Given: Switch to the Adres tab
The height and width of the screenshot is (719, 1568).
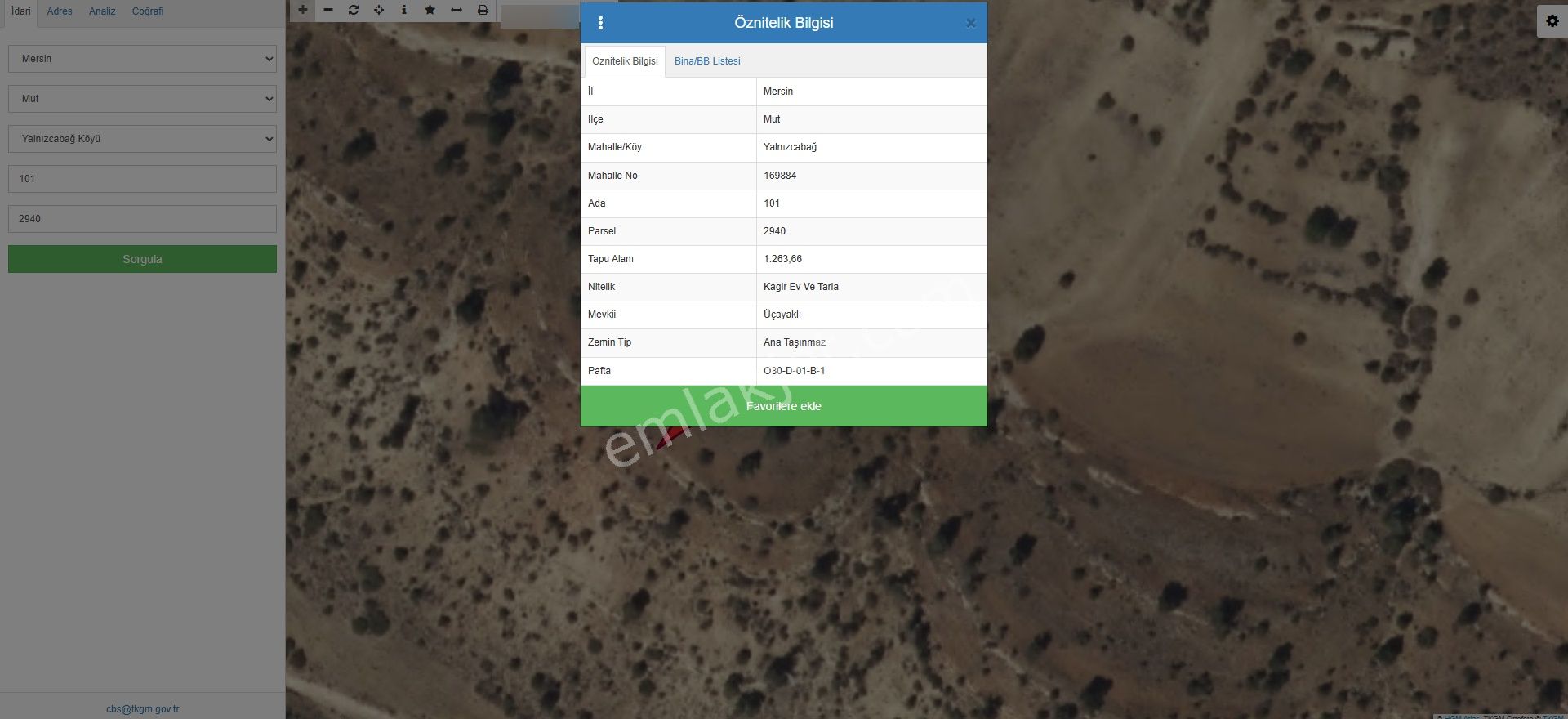Looking at the screenshot, I should click(x=60, y=11).
